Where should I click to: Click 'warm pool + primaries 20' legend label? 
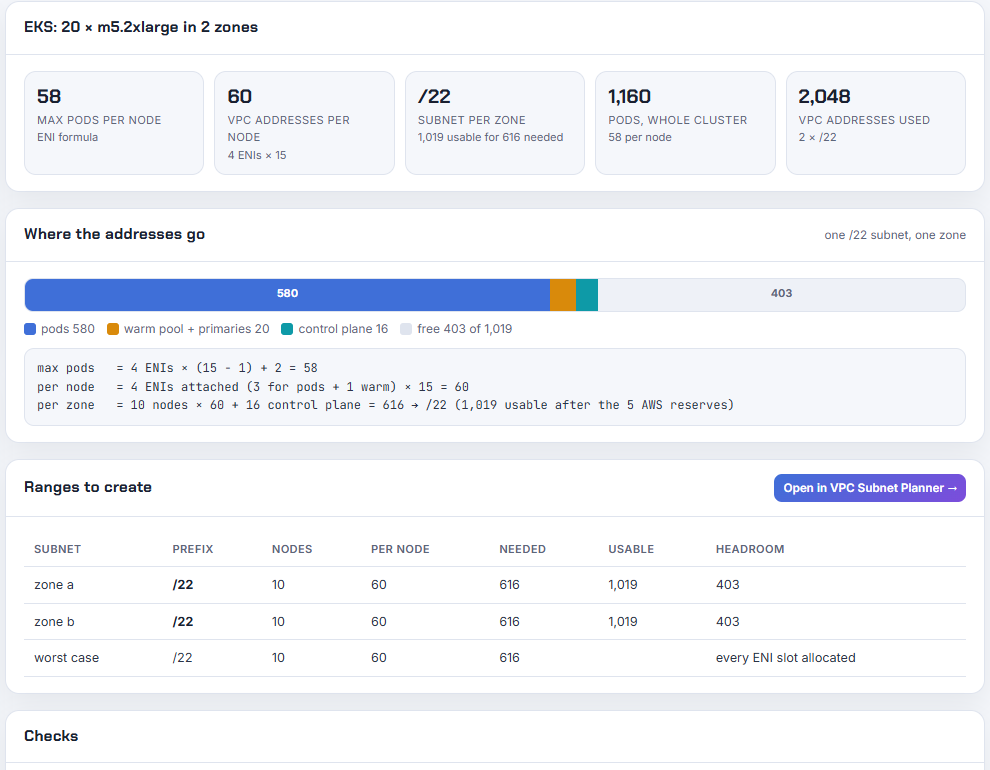point(196,329)
